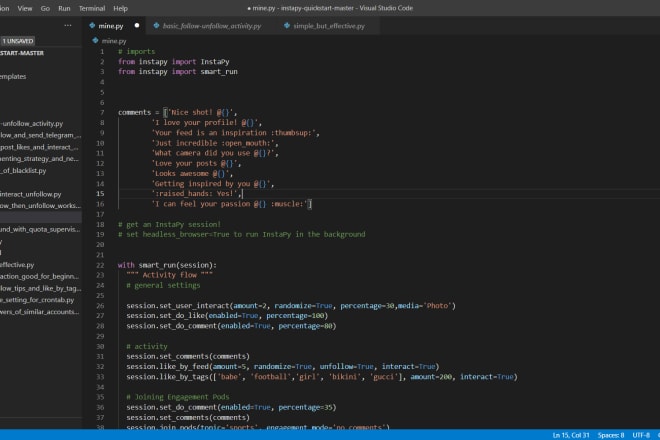Viewport: 660px width, 440px height.
Task: Click Python icon in mine.py breadcrumb
Action: 95,40
